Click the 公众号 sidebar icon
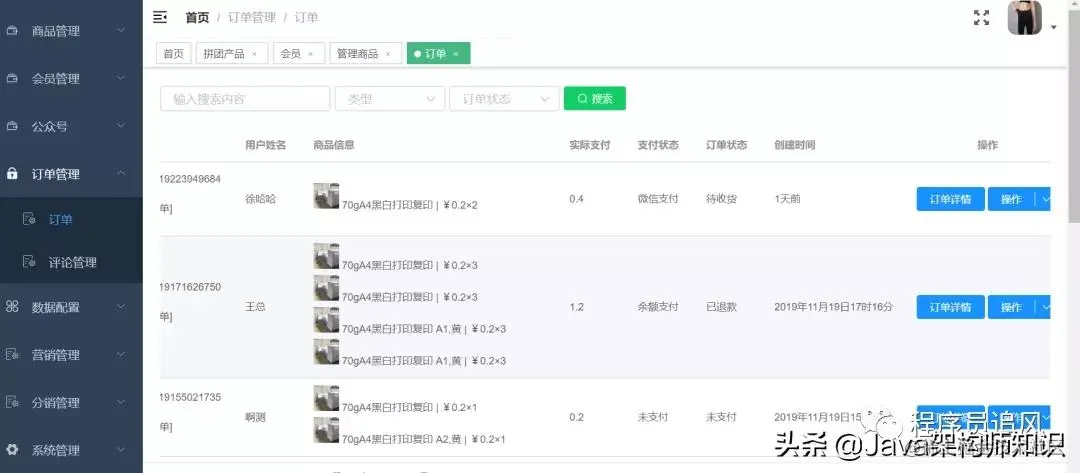 (12, 127)
